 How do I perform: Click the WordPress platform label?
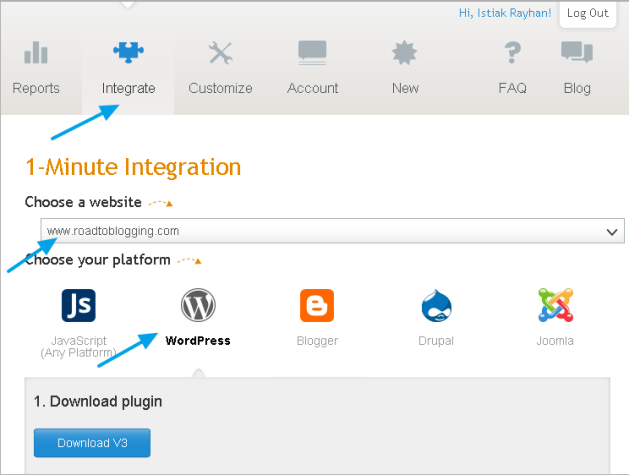point(198,341)
